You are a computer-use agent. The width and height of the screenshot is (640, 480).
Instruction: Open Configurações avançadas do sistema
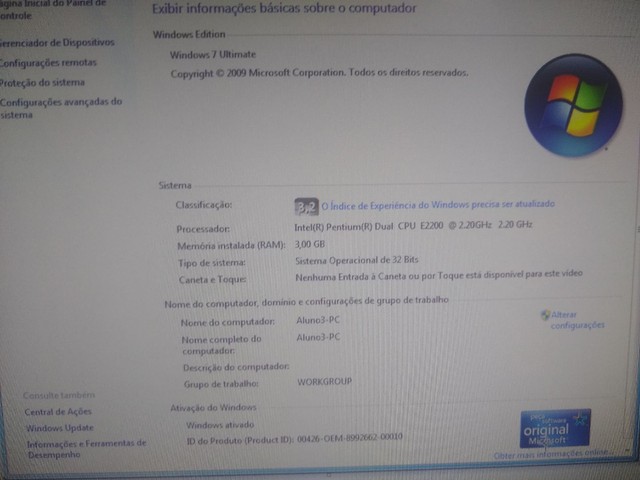pos(61,108)
